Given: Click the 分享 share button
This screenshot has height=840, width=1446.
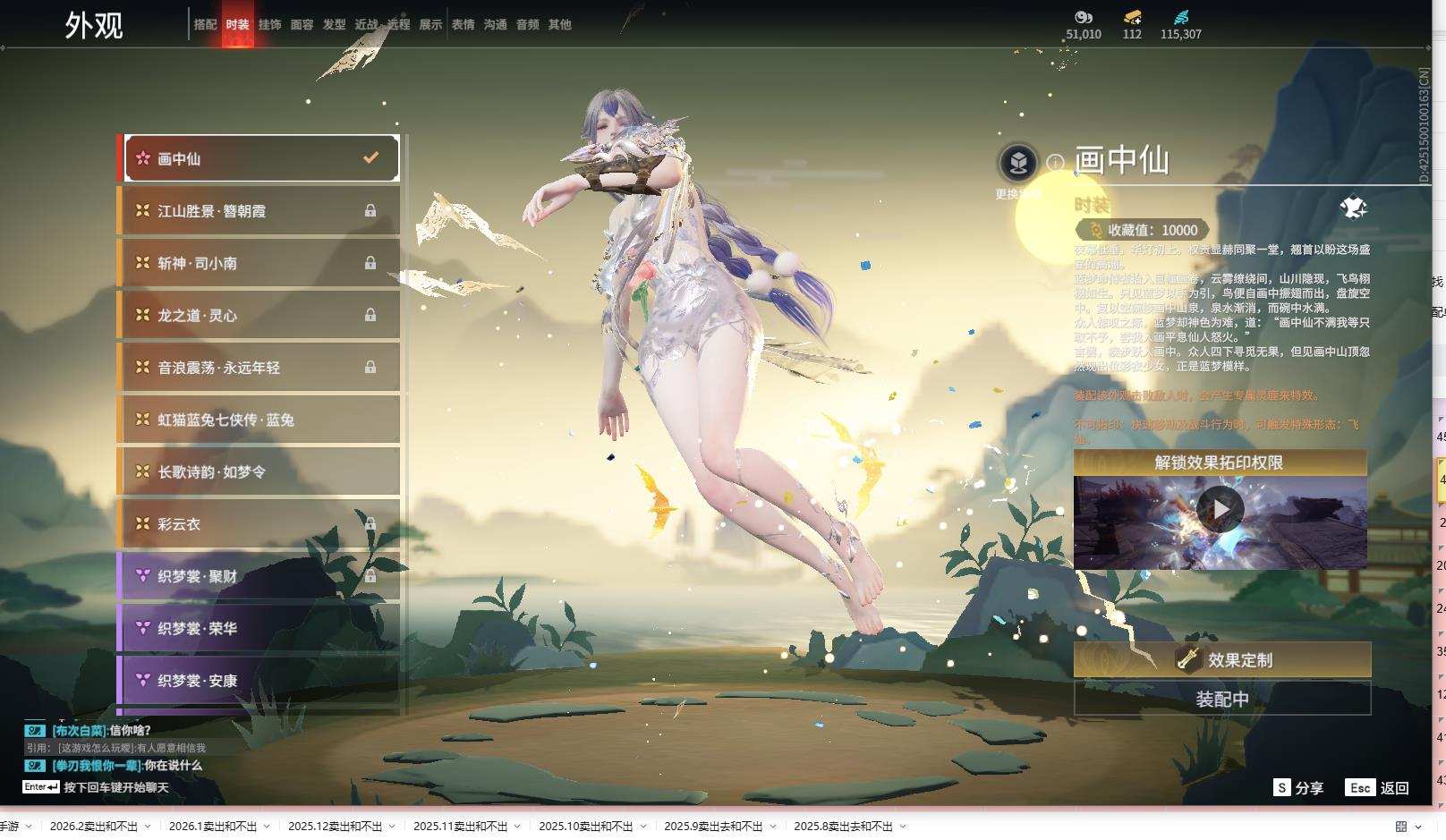Looking at the screenshot, I should 1298,788.
